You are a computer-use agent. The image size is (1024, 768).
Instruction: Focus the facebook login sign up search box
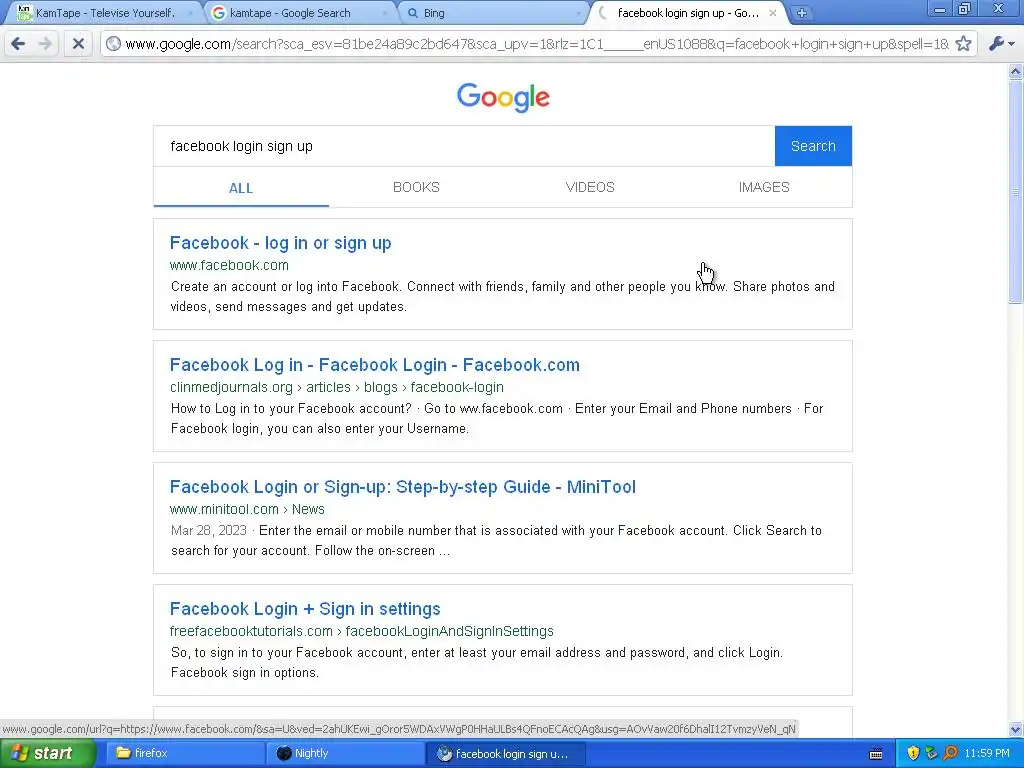(x=464, y=146)
